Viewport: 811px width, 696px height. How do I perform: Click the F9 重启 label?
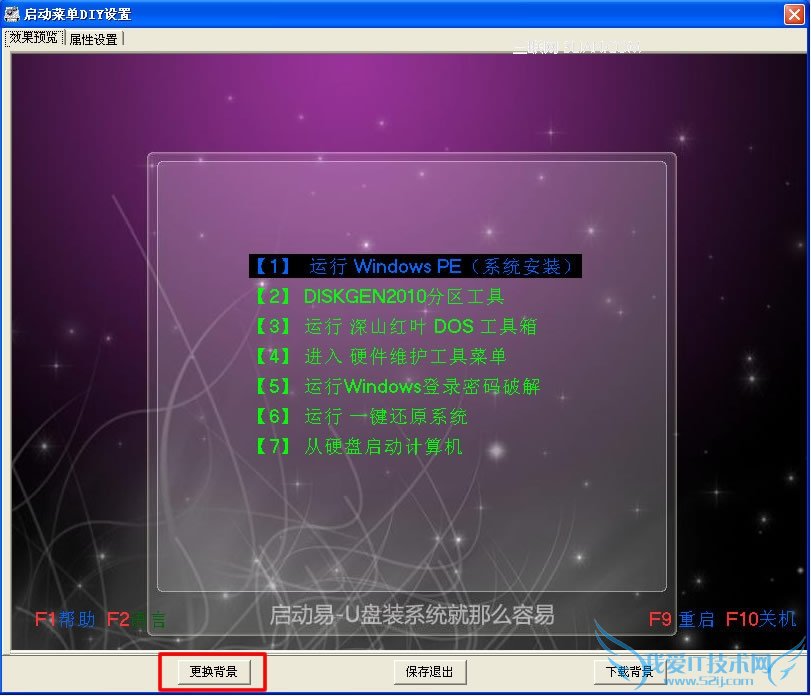pyautogui.click(x=681, y=619)
